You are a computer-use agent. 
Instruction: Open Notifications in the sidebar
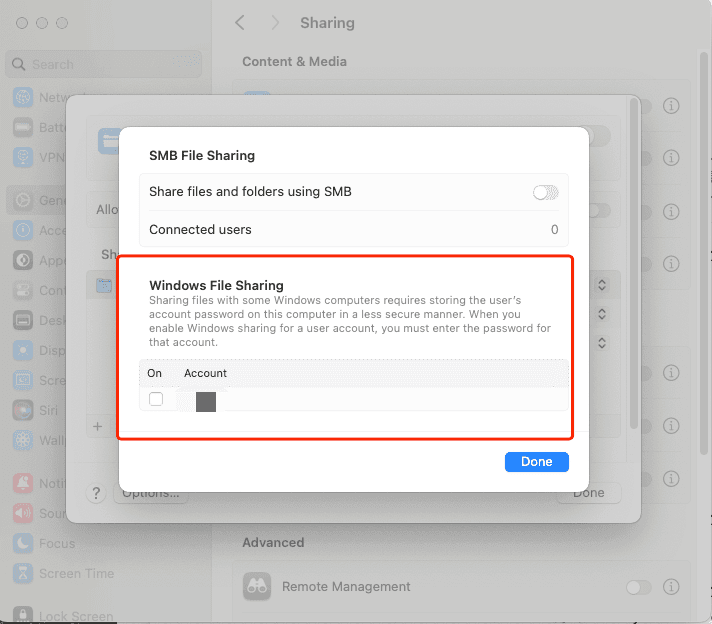pyautogui.click(x=40, y=483)
